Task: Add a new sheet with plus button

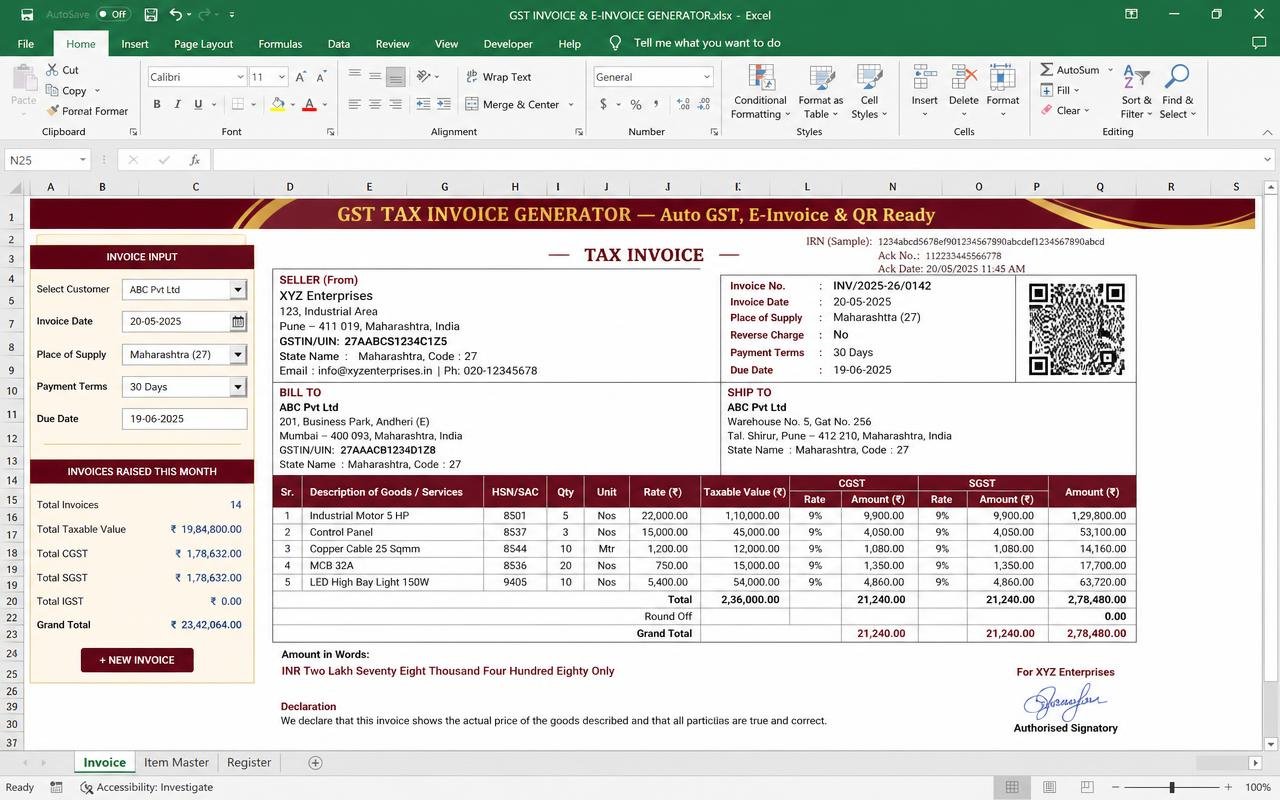Action: pyautogui.click(x=315, y=763)
